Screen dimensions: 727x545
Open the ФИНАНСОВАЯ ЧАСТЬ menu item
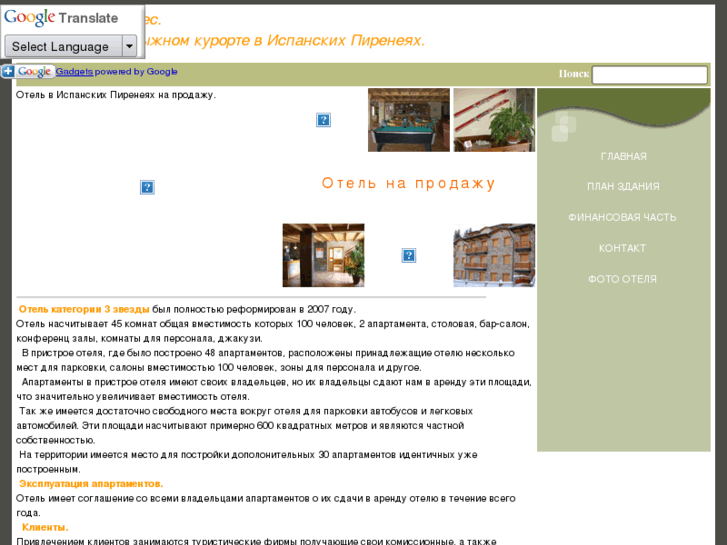[x=622, y=217]
